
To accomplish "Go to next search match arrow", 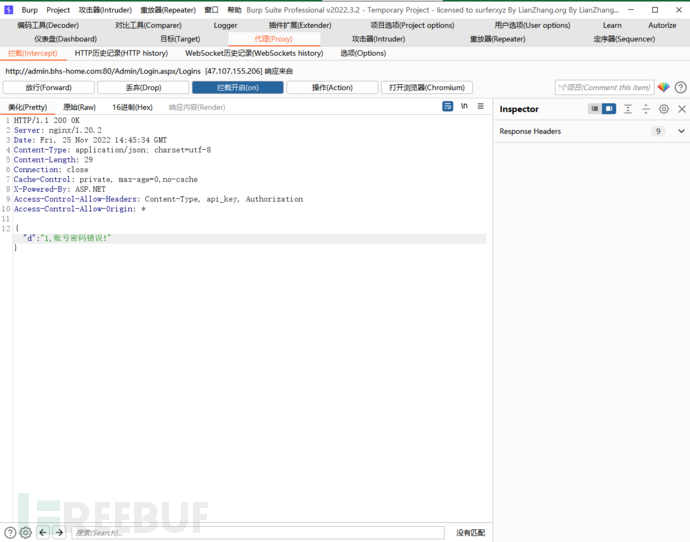I will [x=59, y=533].
